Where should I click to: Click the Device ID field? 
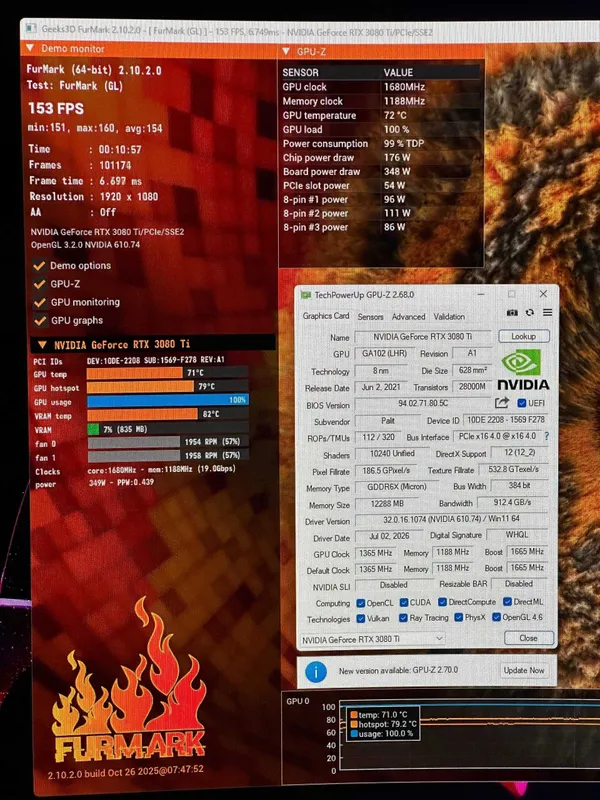[x=506, y=420]
